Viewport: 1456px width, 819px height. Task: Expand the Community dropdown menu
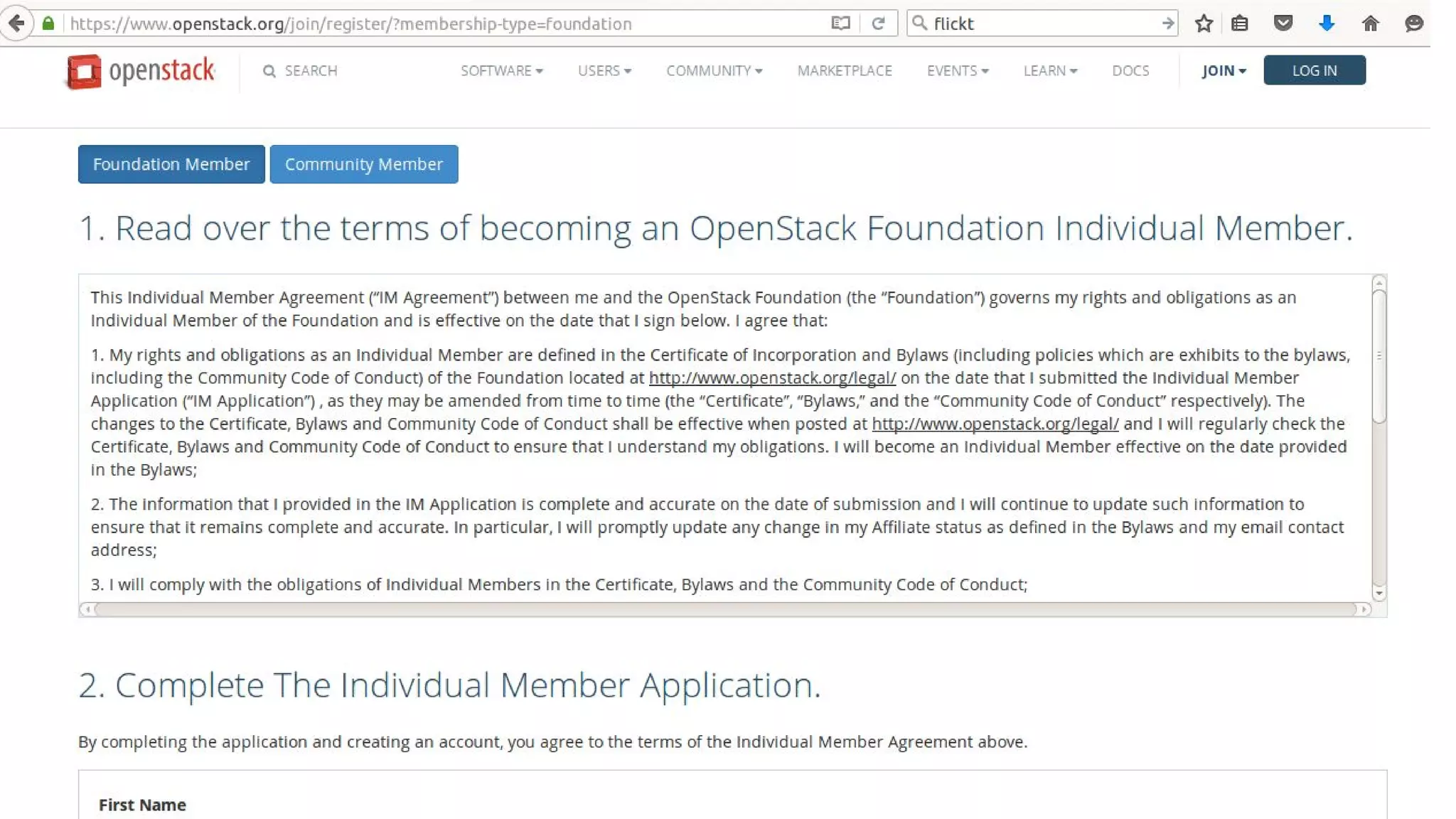[x=714, y=71]
